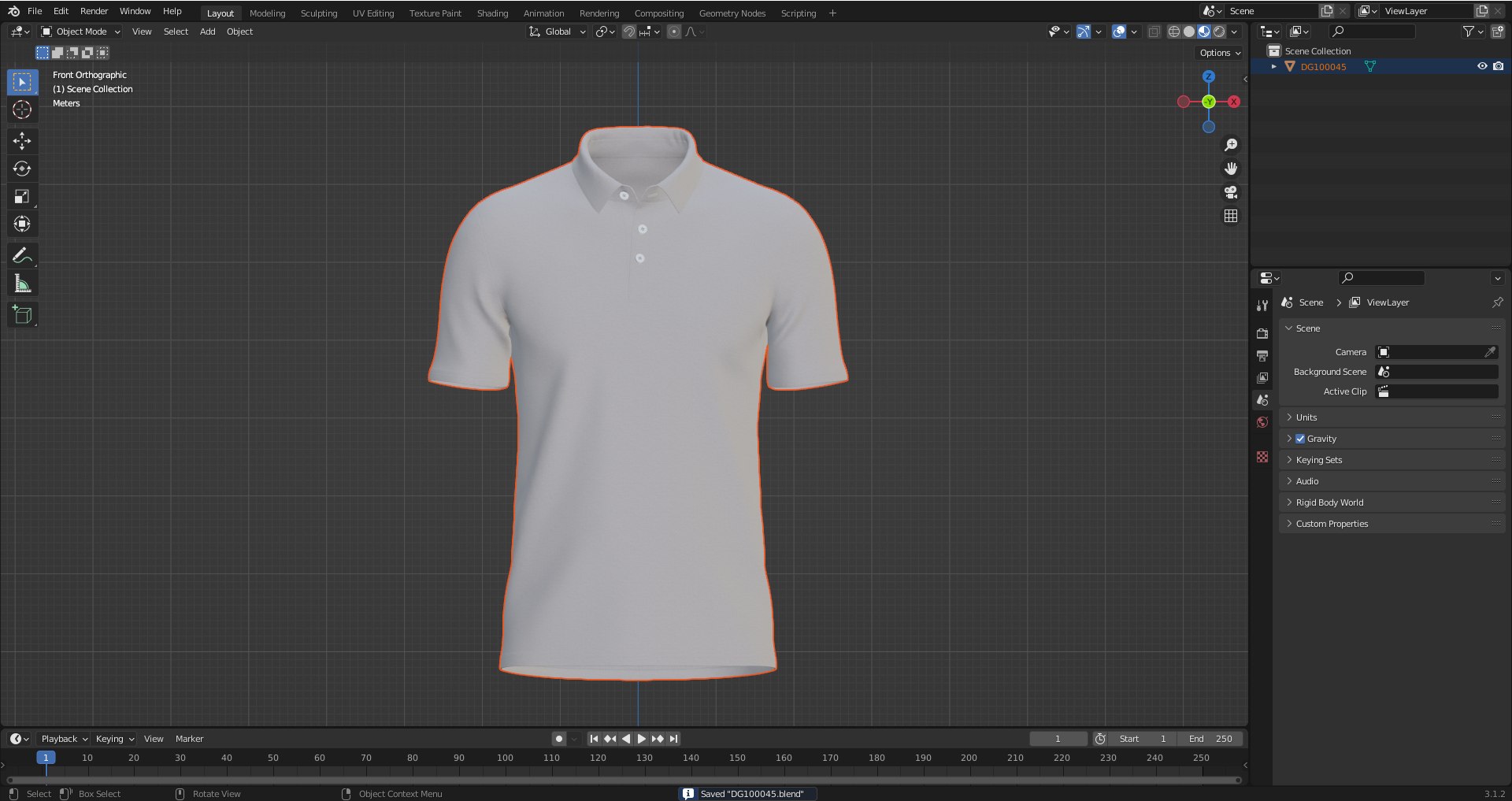Activate the Rotate tool

tap(22, 169)
